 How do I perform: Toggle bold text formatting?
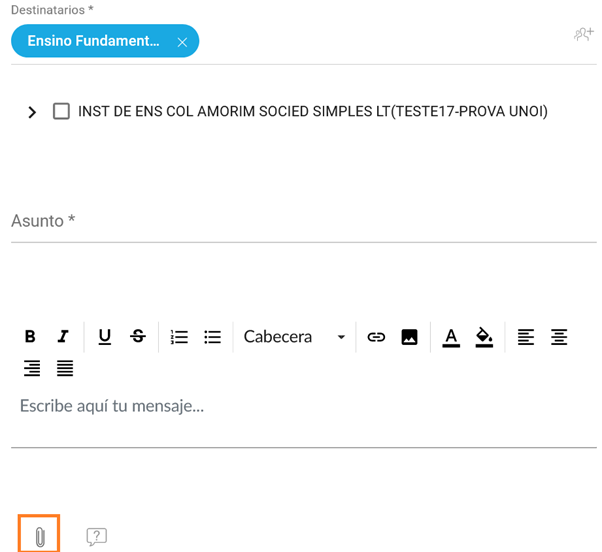(x=30, y=337)
